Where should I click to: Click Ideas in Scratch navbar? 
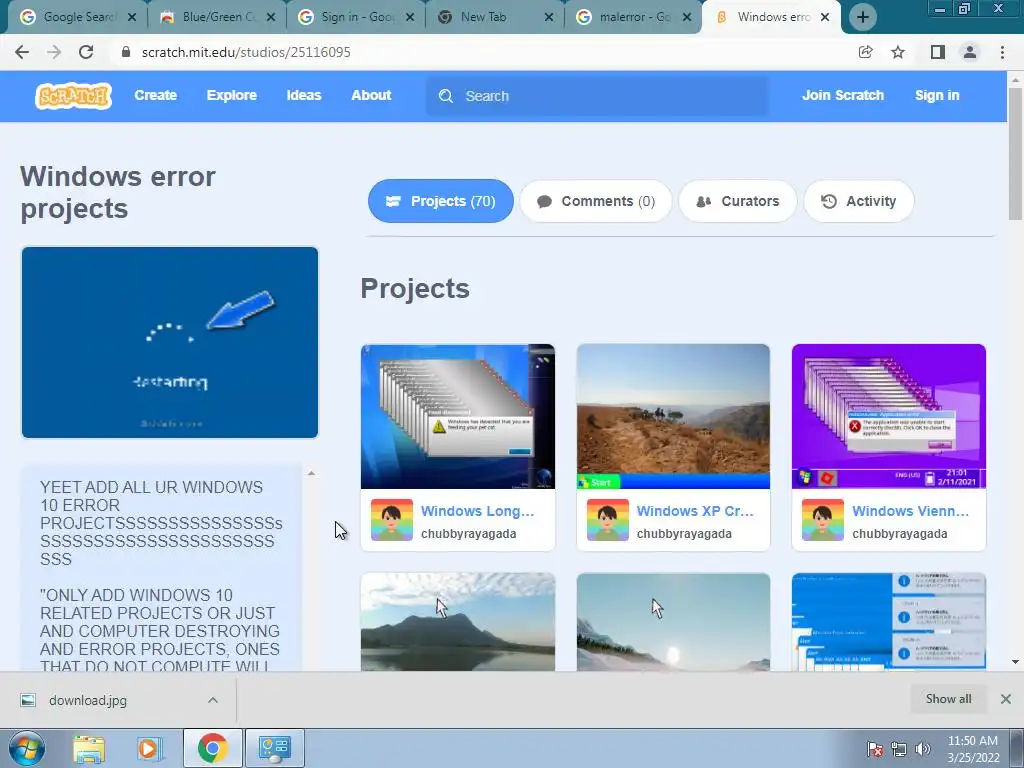tap(304, 95)
